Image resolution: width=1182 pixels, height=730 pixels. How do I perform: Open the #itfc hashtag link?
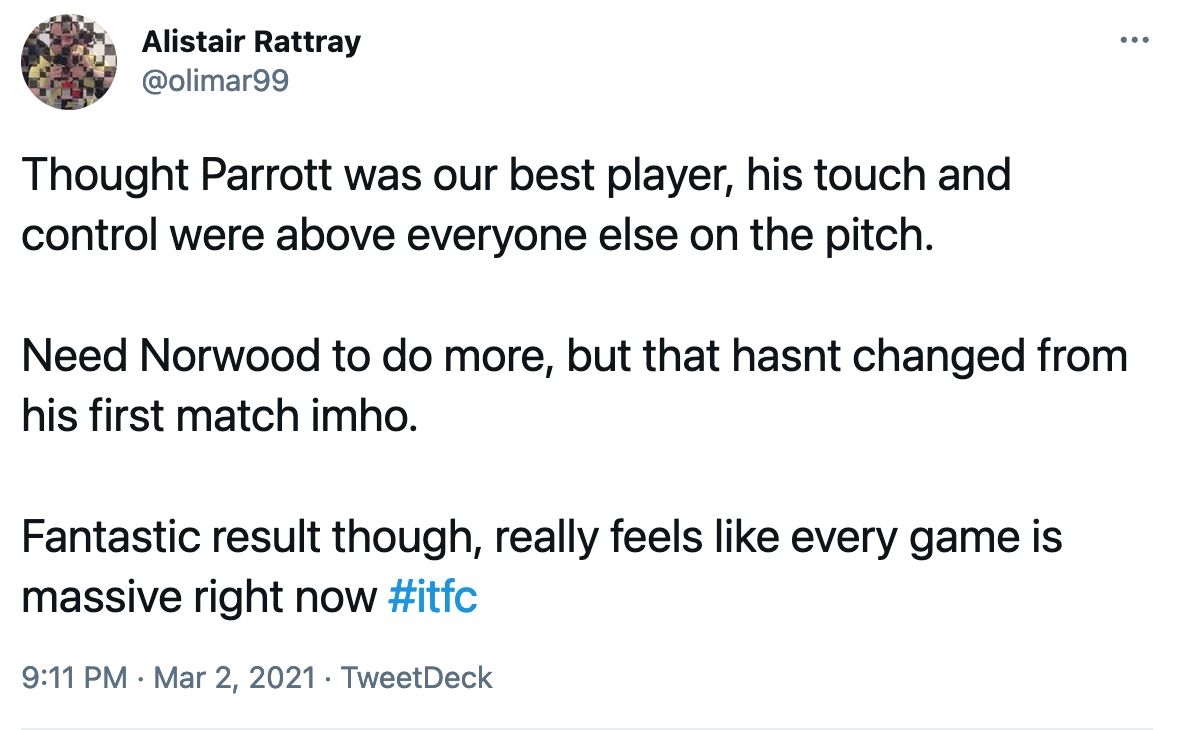431,598
